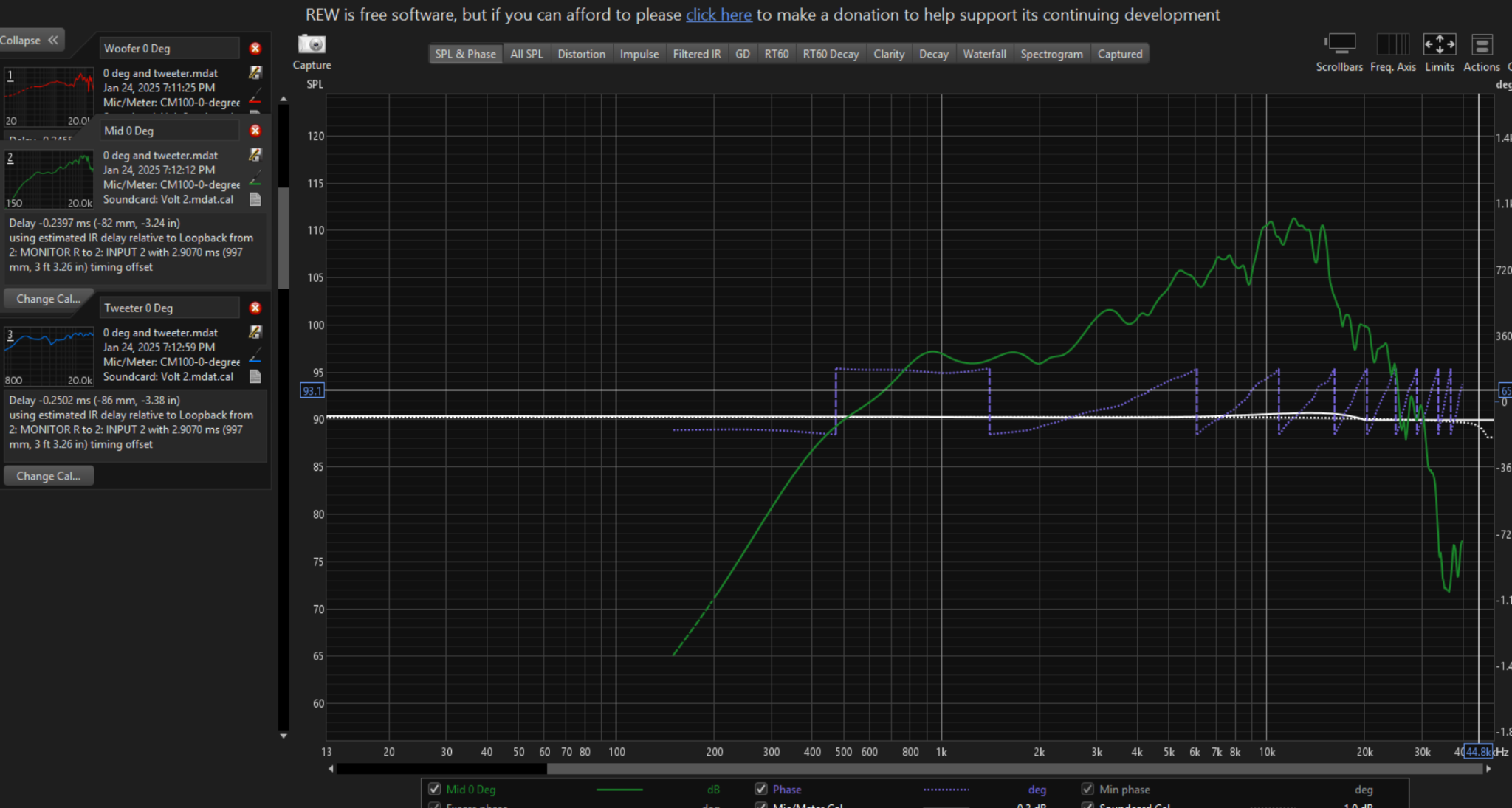Open the Clarity tab
Screen dimensions: 1512x808
[x=889, y=54]
